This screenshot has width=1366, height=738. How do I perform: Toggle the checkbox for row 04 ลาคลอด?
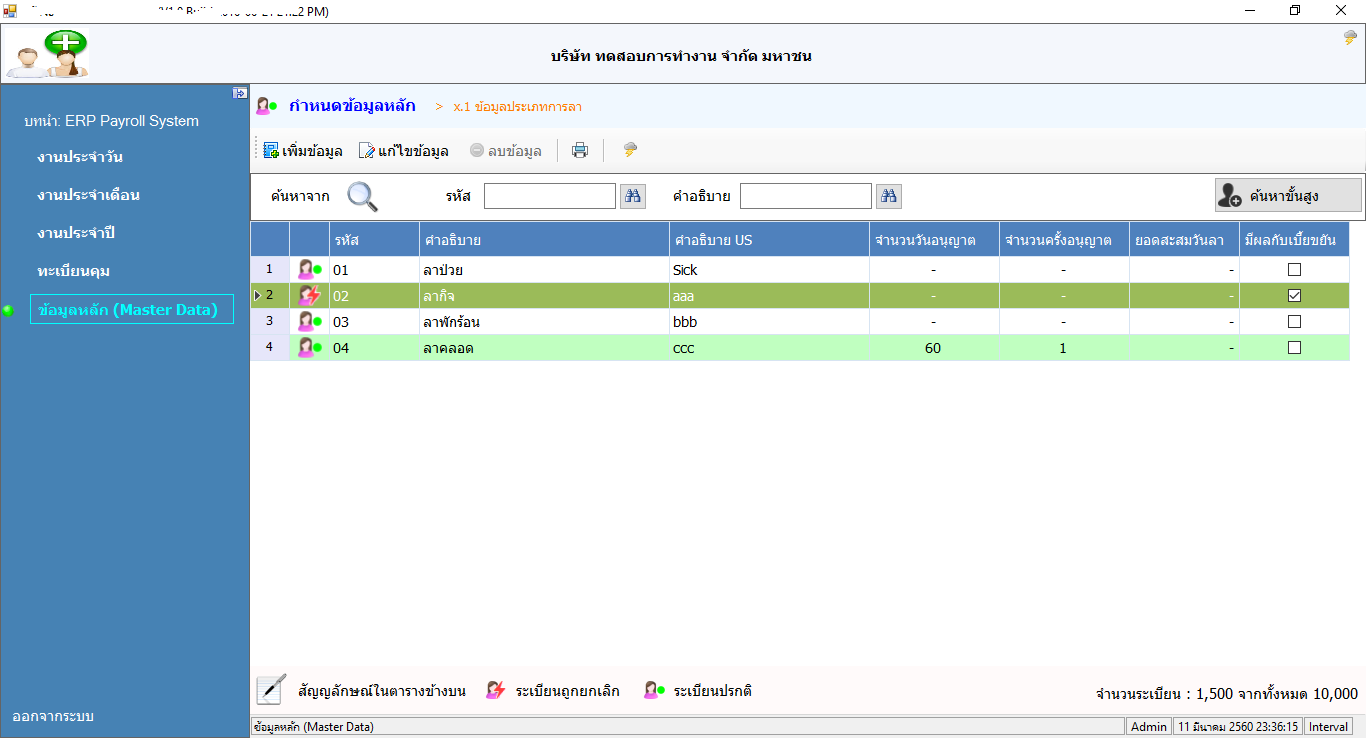coord(1294,348)
